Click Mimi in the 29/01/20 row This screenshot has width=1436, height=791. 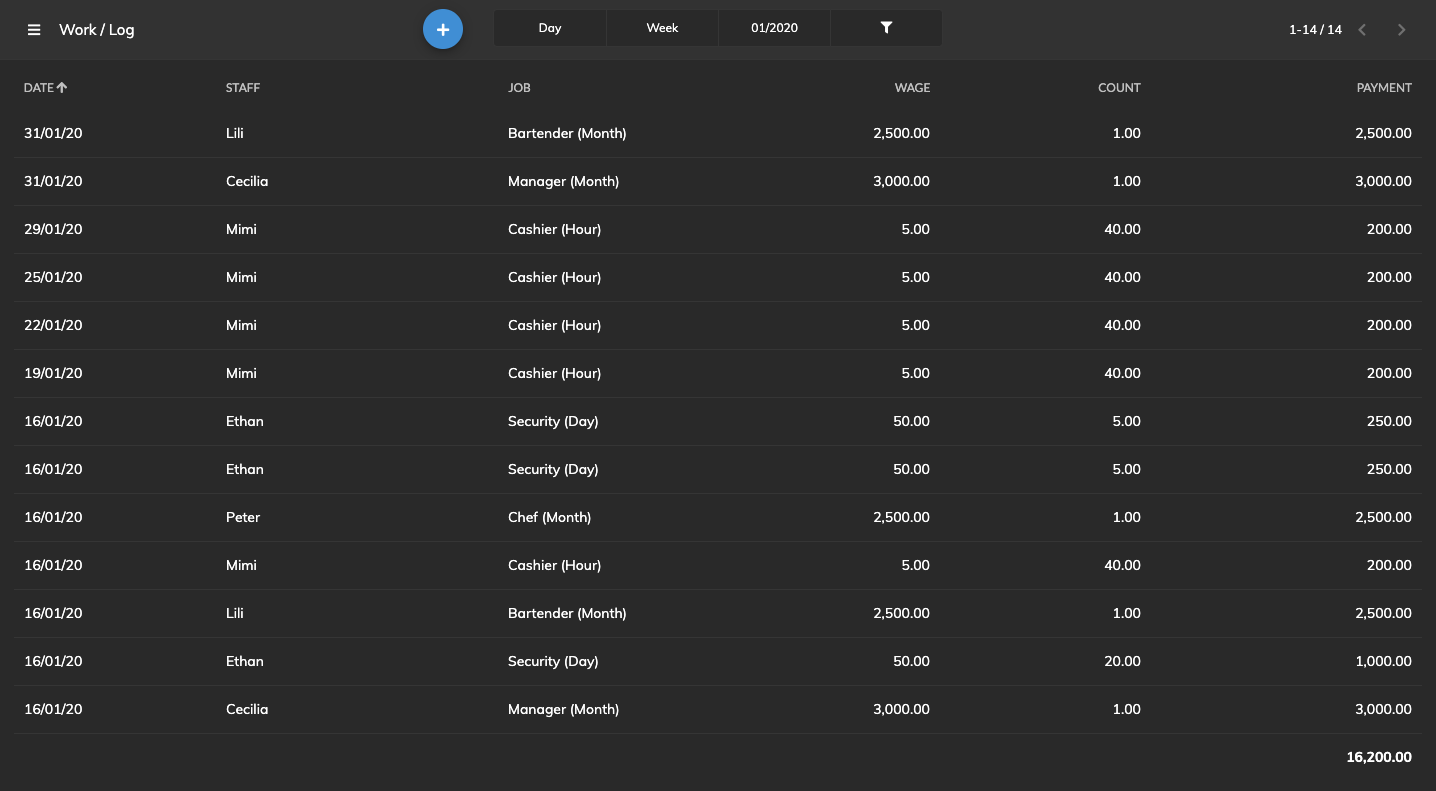coord(241,229)
